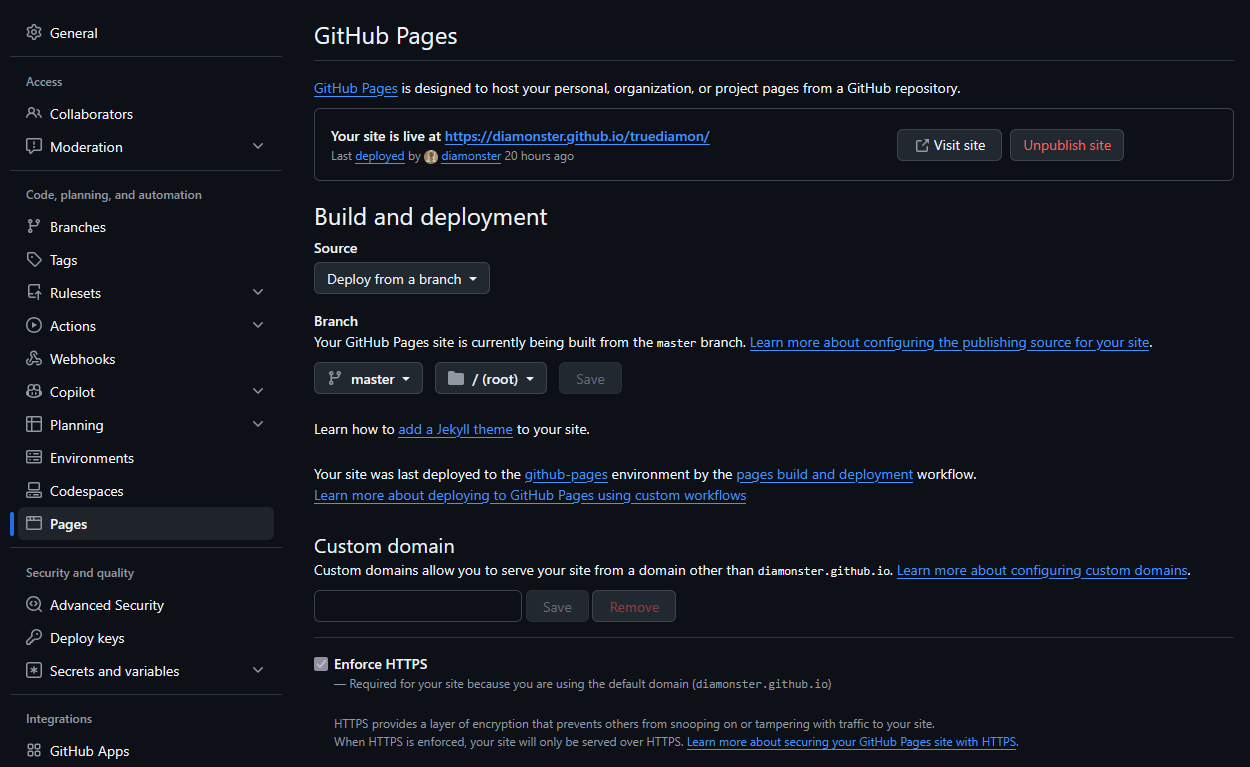Screen dimensions: 1250x767
Task: Toggle the Enforce HTTPS checkbox
Action: point(321,664)
